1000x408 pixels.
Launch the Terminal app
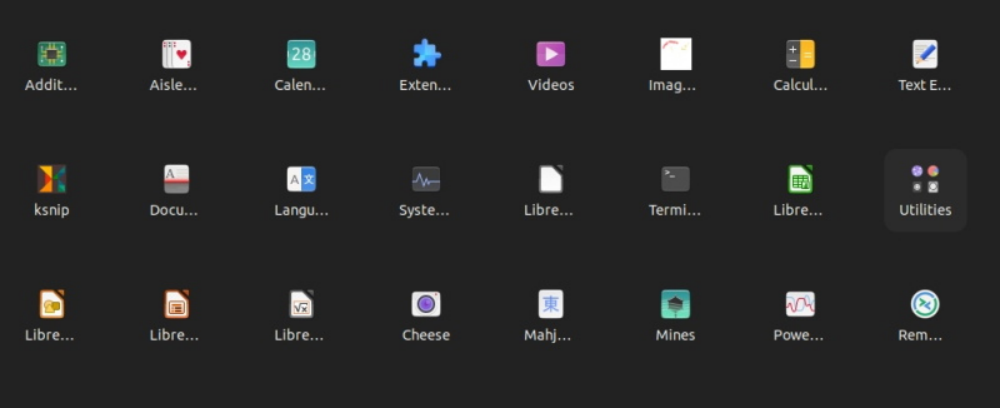(x=676, y=179)
